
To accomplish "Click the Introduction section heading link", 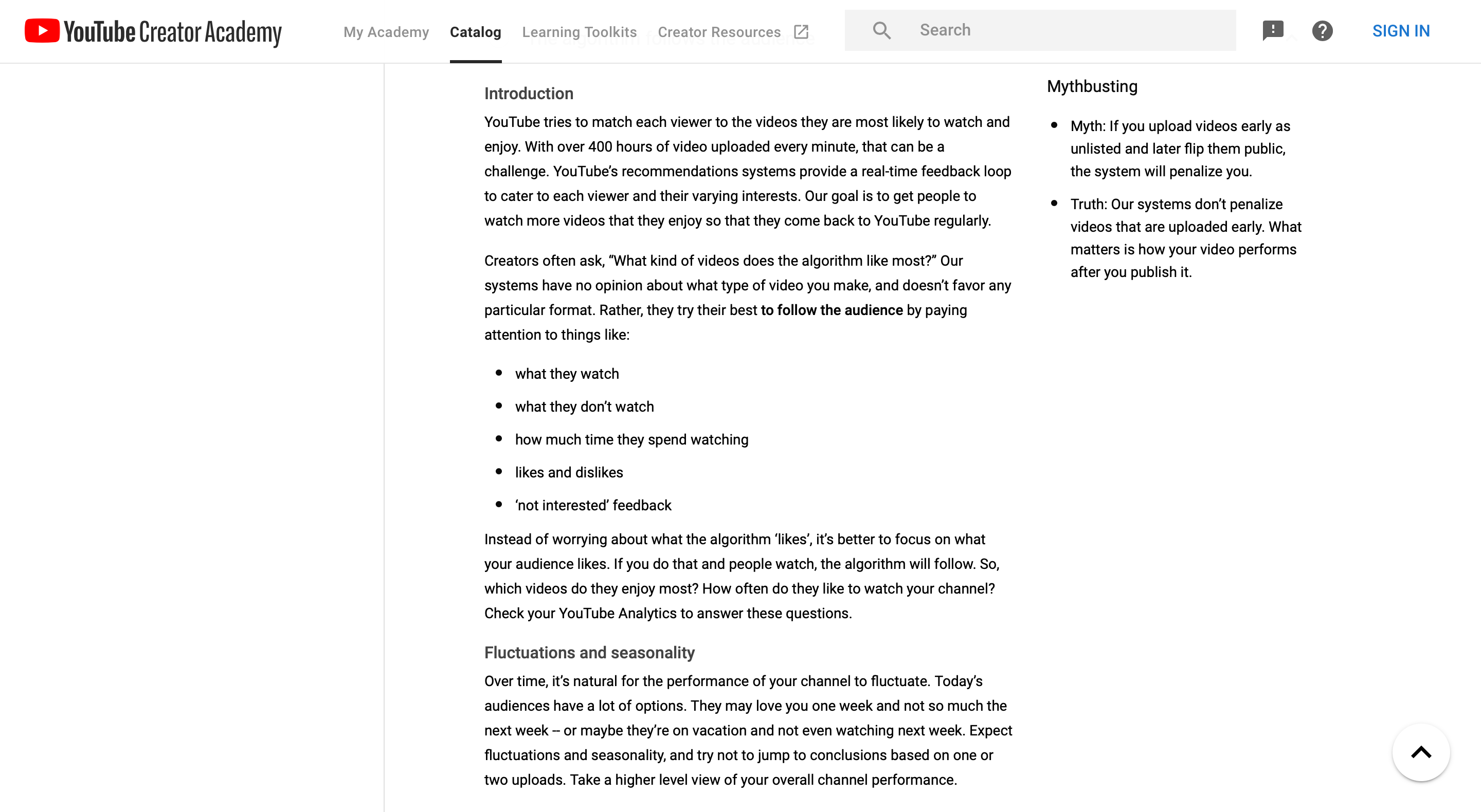I will coord(528,93).
